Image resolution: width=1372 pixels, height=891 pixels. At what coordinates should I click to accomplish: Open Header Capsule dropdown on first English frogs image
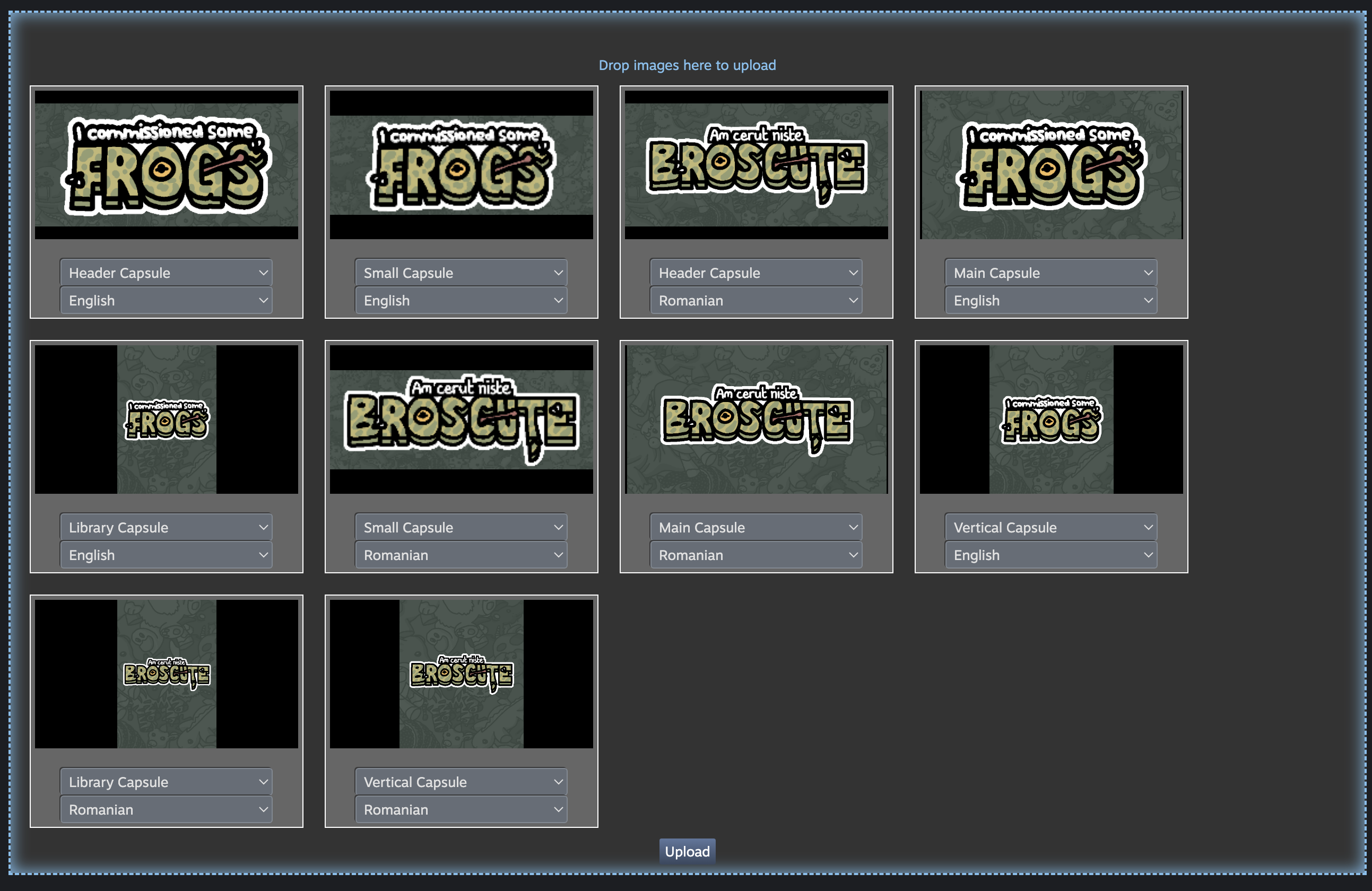coord(166,273)
